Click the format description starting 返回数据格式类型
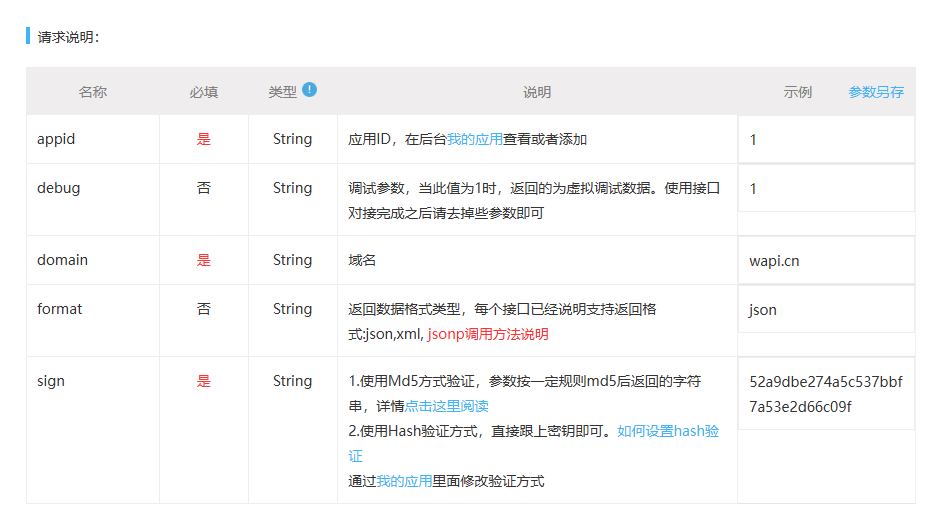The height and width of the screenshot is (516, 929). (x=502, y=321)
